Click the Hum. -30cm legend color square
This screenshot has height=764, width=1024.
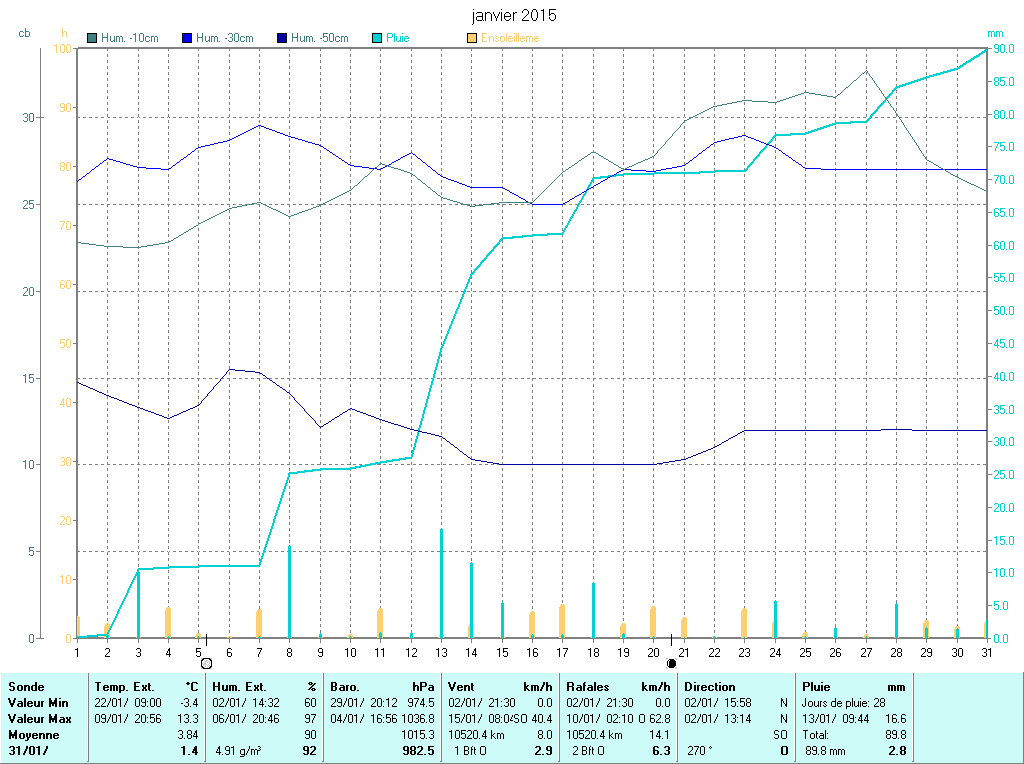coord(187,39)
